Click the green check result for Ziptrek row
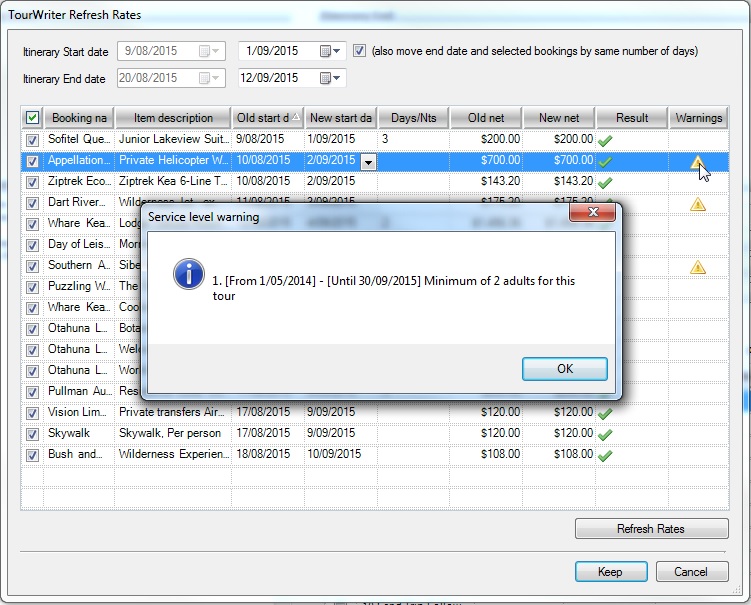 click(x=604, y=182)
